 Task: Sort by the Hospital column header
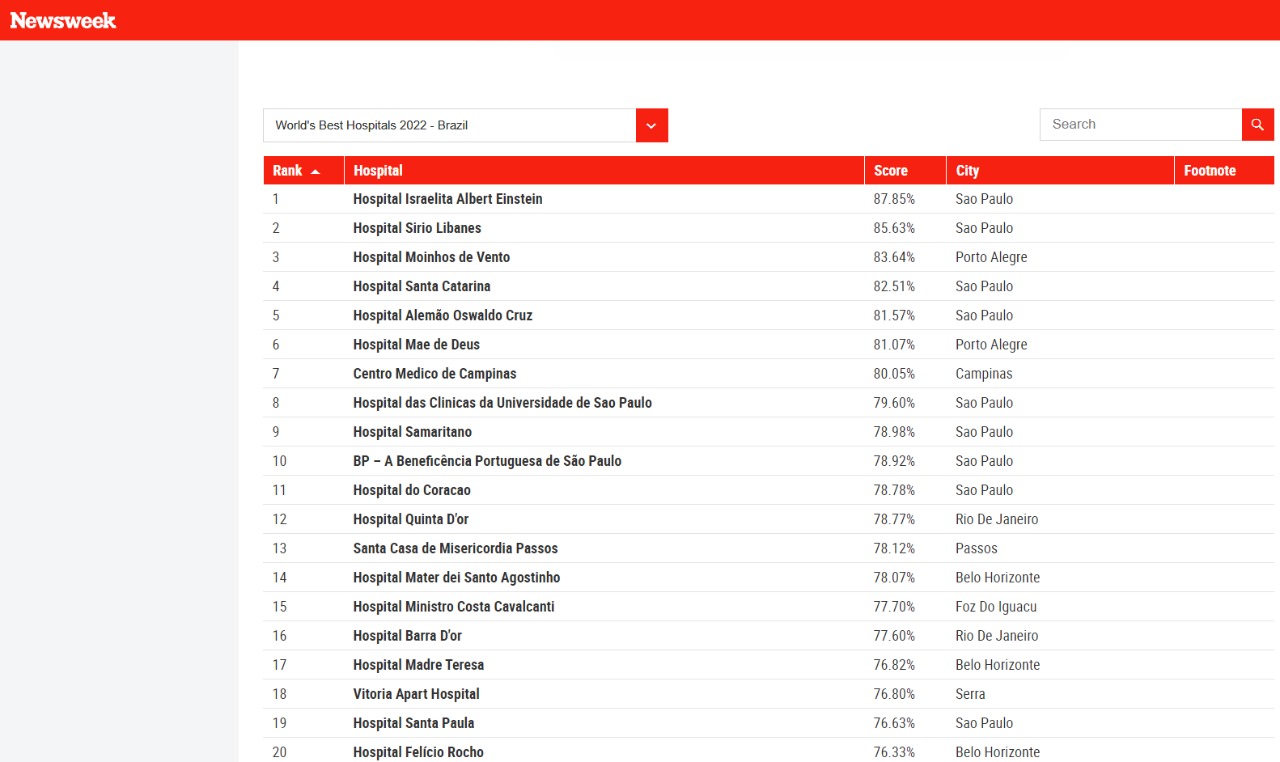[x=604, y=170]
